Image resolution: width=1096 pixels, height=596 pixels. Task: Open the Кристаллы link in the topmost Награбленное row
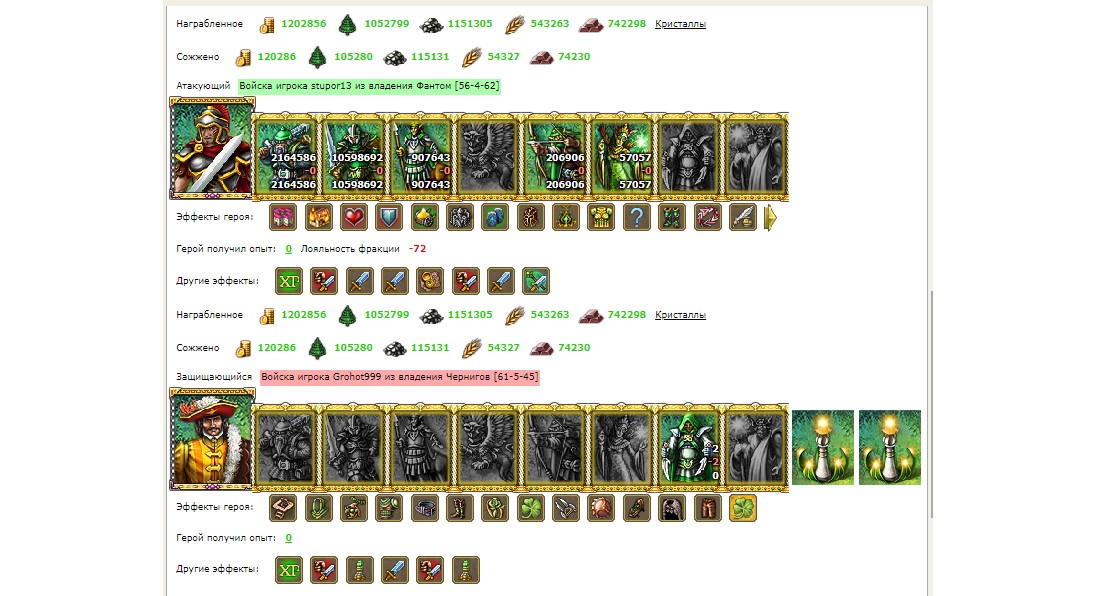pyautogui.click(x=680, y=24)
